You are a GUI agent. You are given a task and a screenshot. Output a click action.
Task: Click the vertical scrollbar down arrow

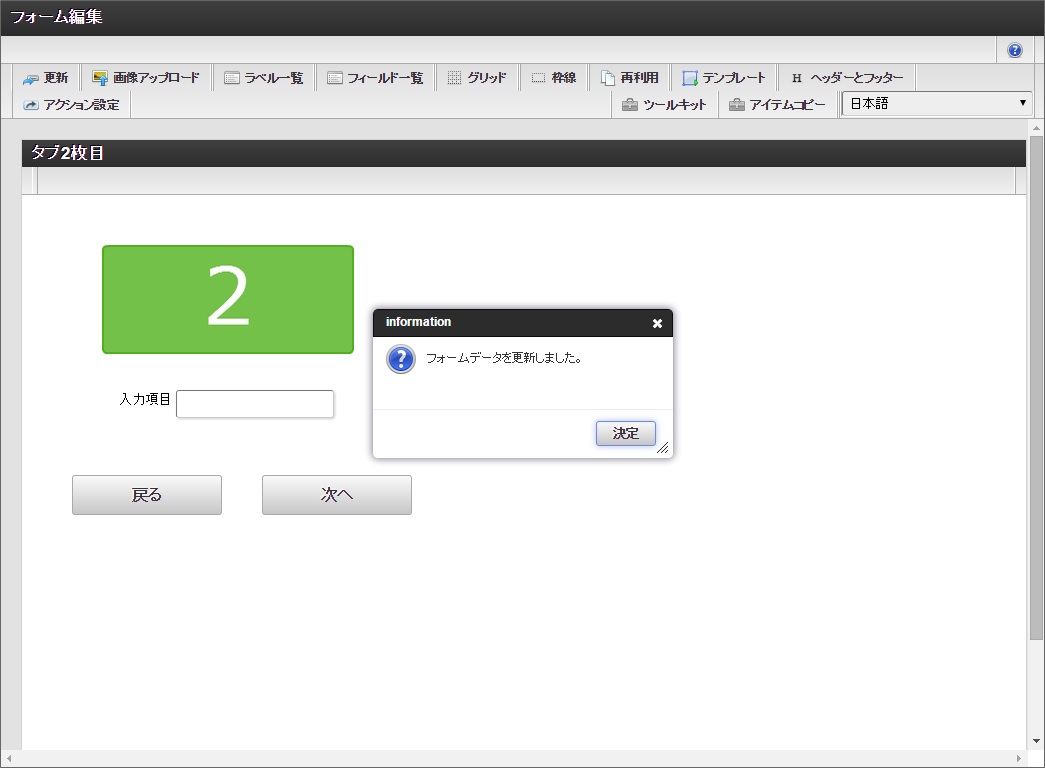click(1036, 741)
